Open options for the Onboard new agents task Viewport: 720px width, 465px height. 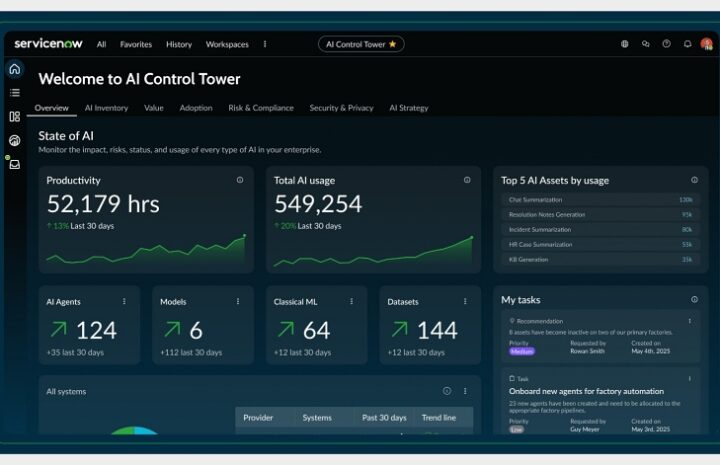tap(690, 378)
